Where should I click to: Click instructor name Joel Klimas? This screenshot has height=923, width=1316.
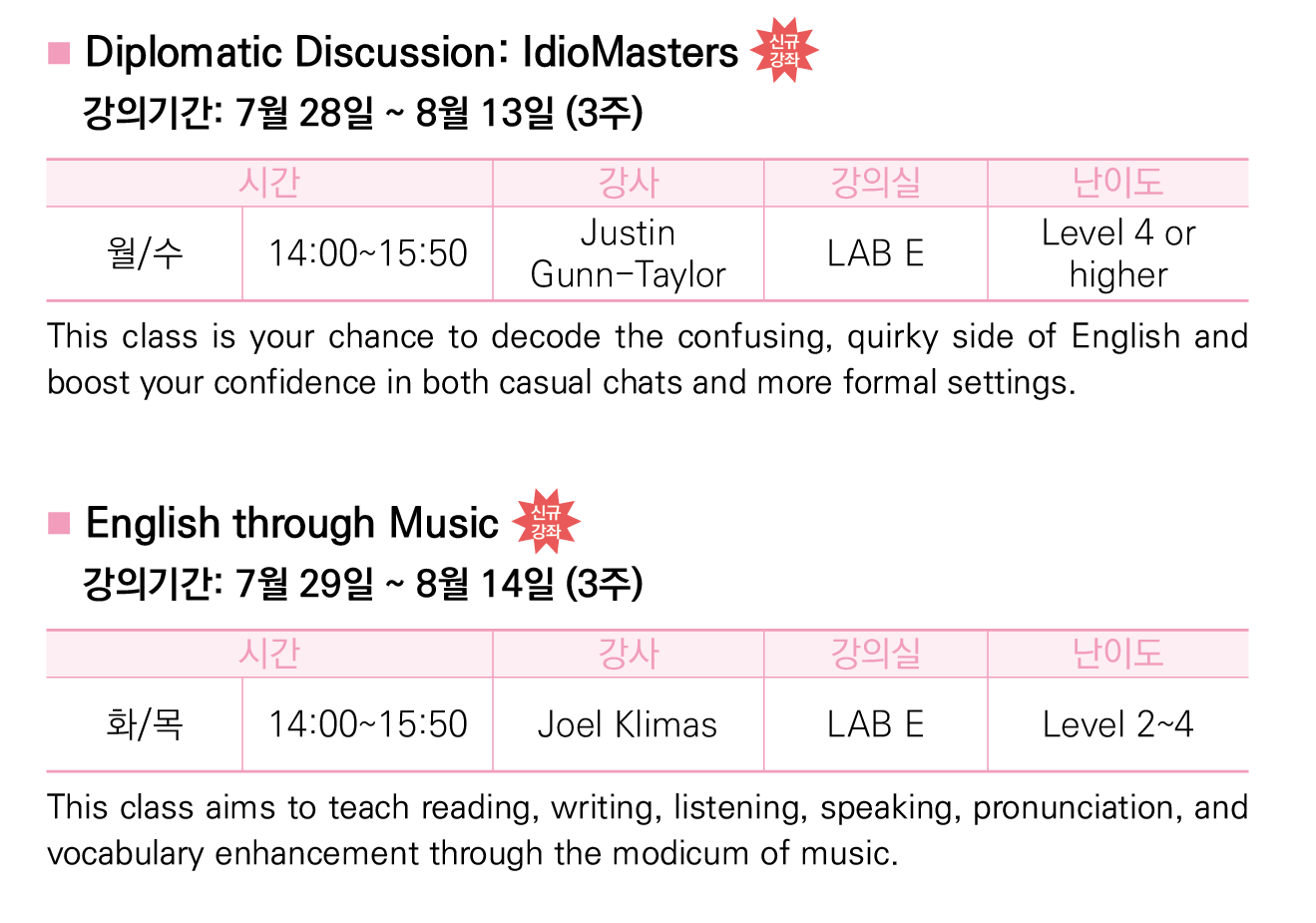click(628, 724)
